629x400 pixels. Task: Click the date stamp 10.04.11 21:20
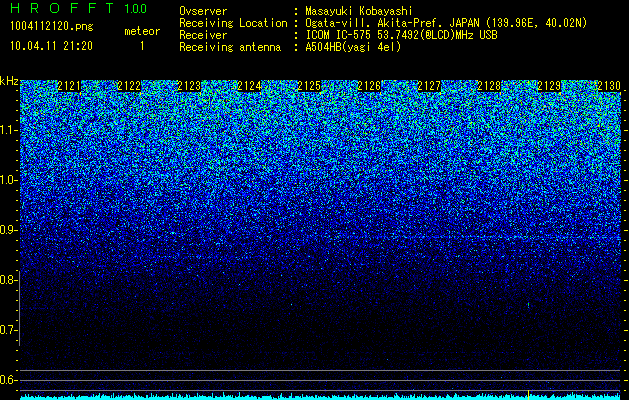point(51,46)
